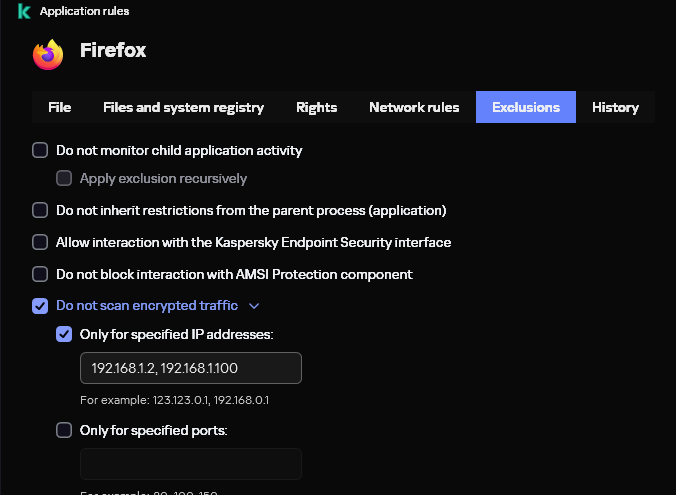Viewport: 676px width, 495px height.
Task: Open the History tab
Action: [615, 107]
